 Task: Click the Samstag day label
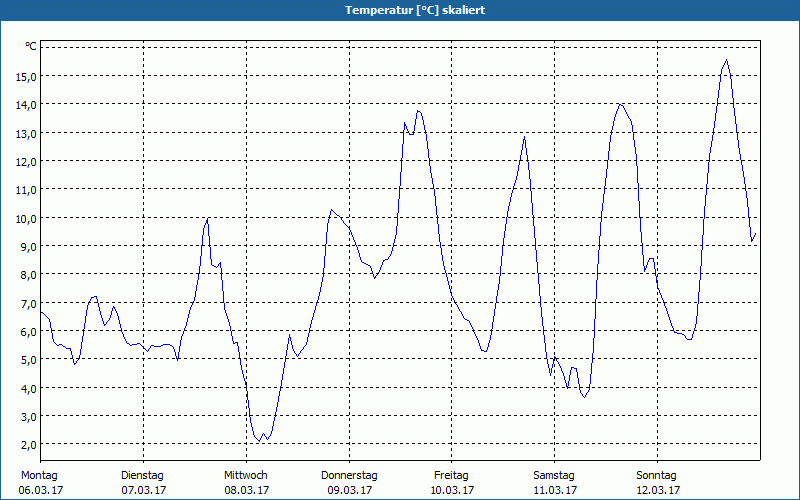(x=554, y=475)
